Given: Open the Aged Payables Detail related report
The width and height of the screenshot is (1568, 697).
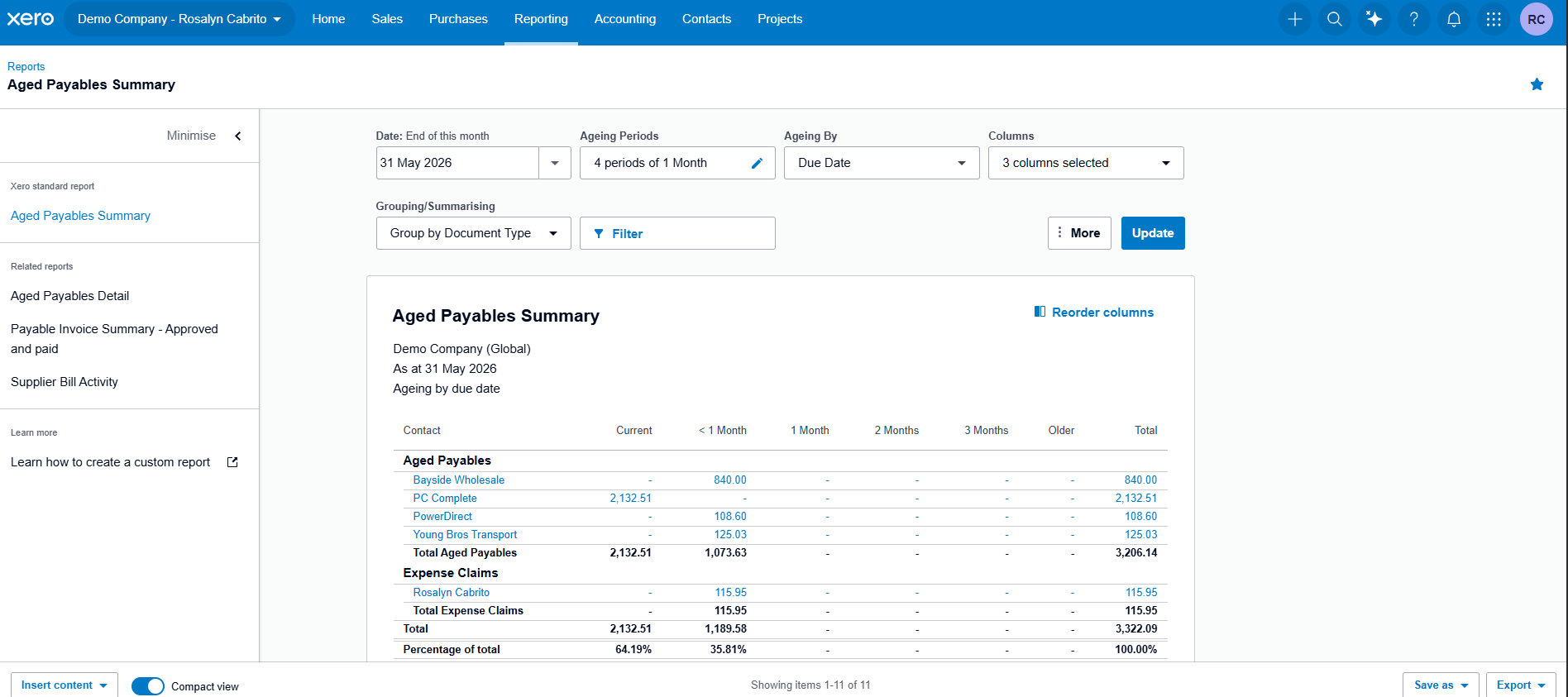Looking at the screenshot, I should [x=69, y=296].
